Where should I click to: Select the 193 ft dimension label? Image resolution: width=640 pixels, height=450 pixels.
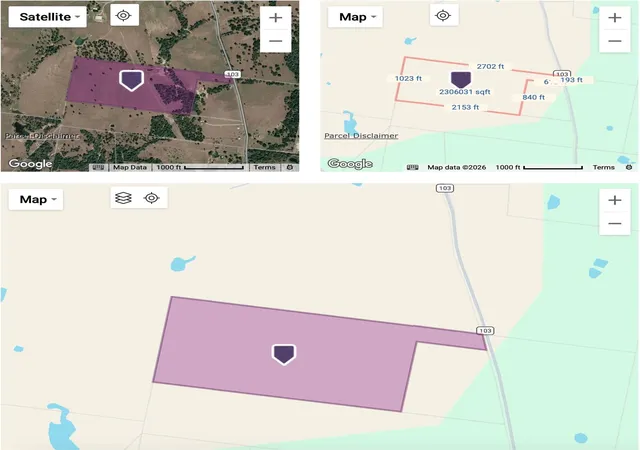coord(571,80)
